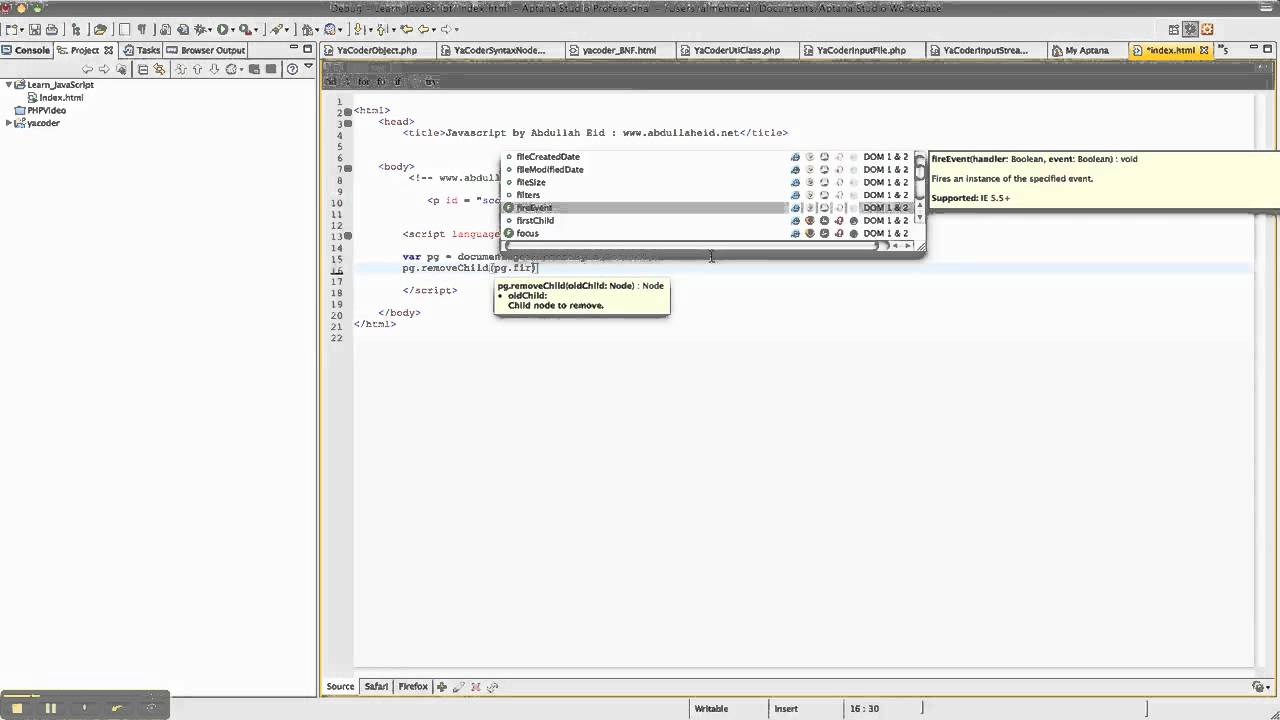
Task: Open the YaCoderObject.php editor tab
Action: coord(377,50)
